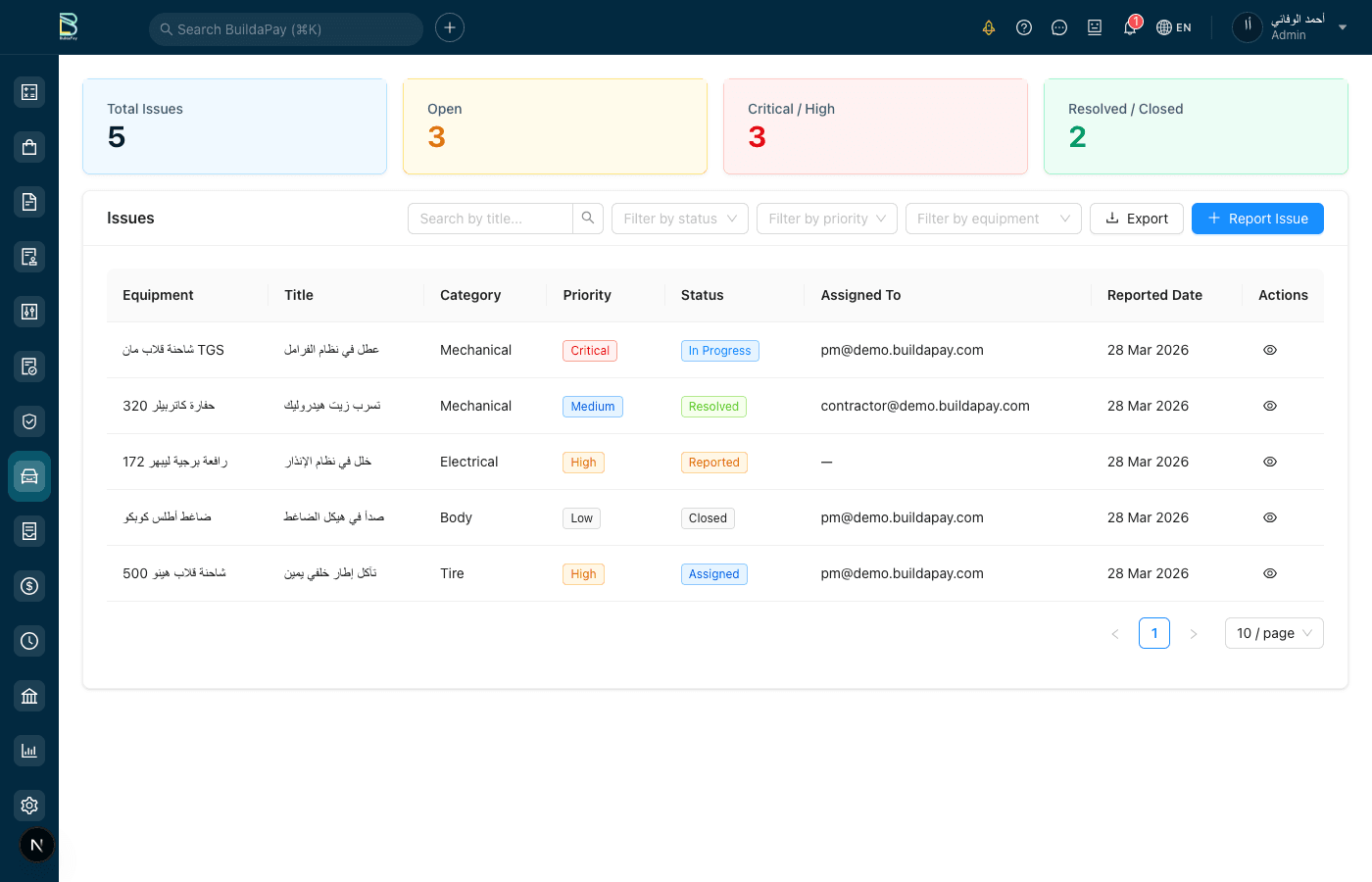Open the chat bubble icon

(1059, 27)
